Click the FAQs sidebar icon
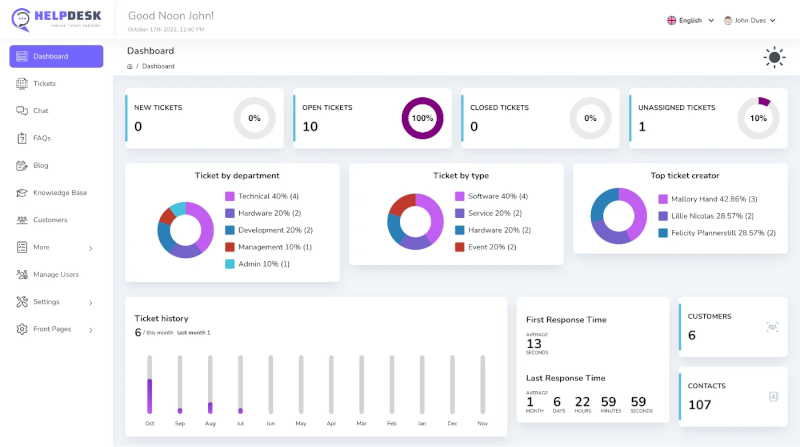This screenshot has width=800, height=447. 22,138
